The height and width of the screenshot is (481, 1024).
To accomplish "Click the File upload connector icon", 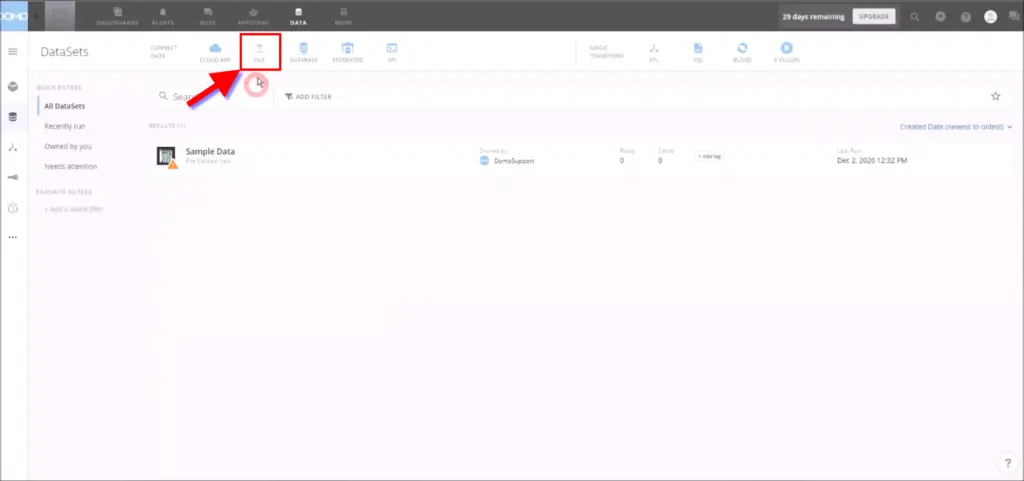I will coord(259,51).
